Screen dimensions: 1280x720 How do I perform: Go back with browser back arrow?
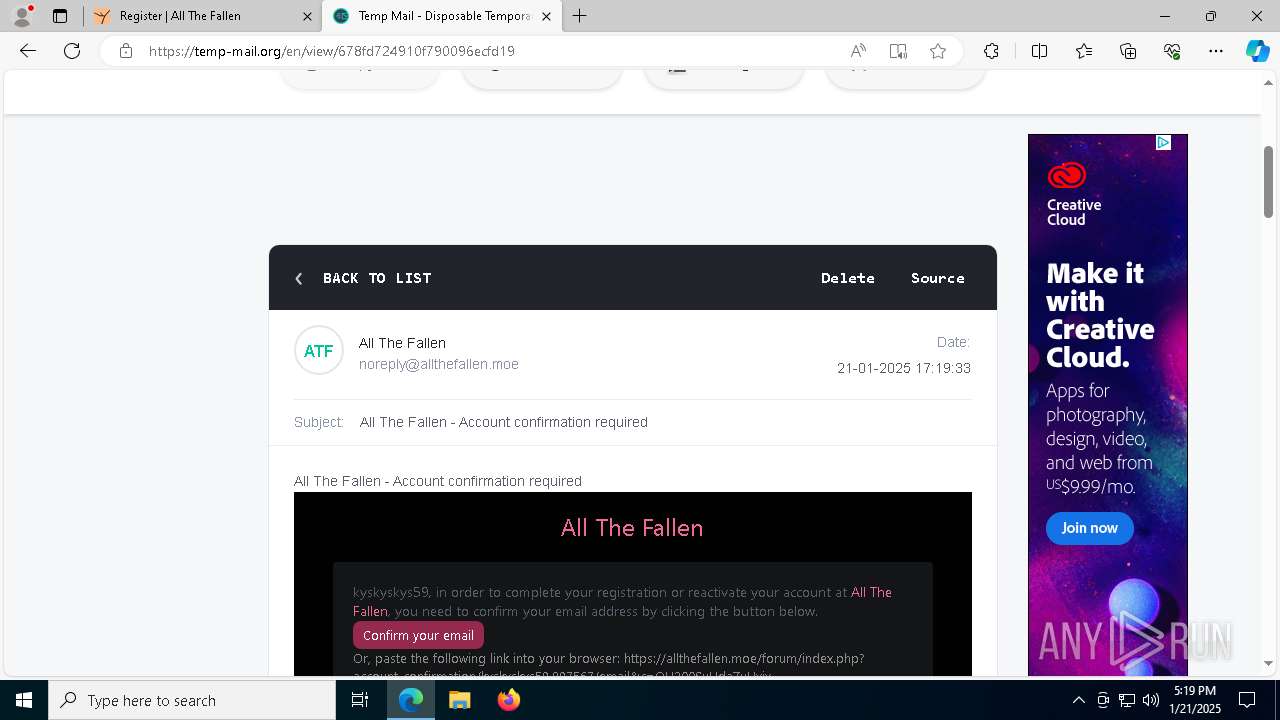point(28,51)
